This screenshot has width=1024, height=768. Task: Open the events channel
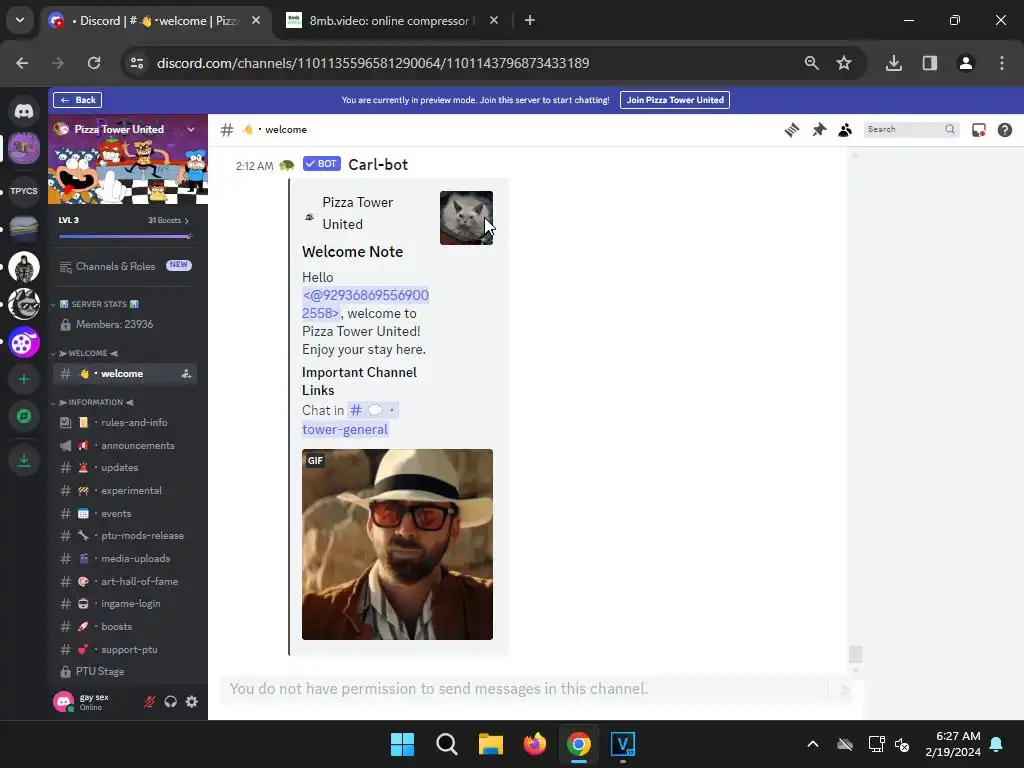pos(125,513)
